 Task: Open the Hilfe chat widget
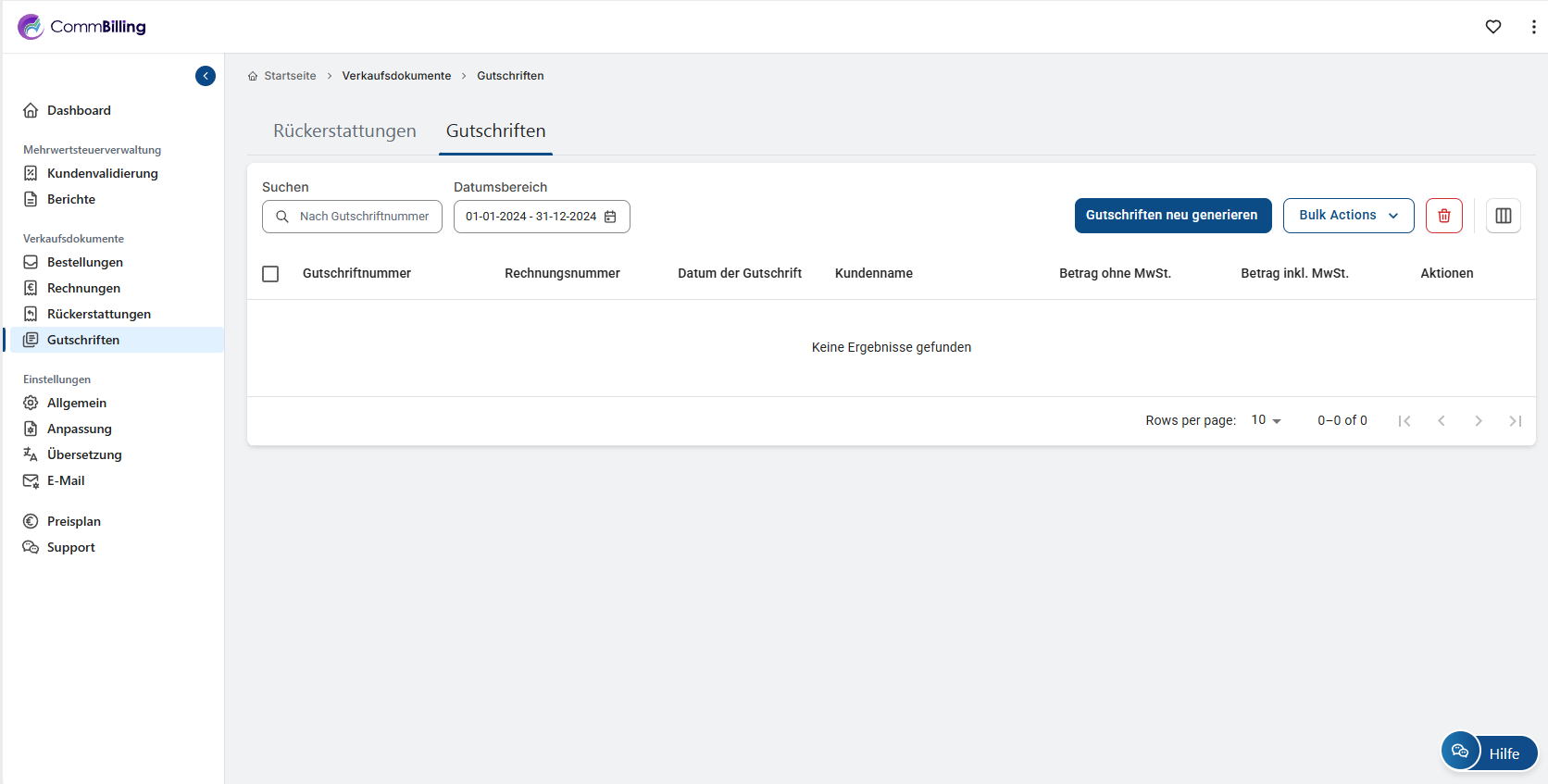[1489, 753]
